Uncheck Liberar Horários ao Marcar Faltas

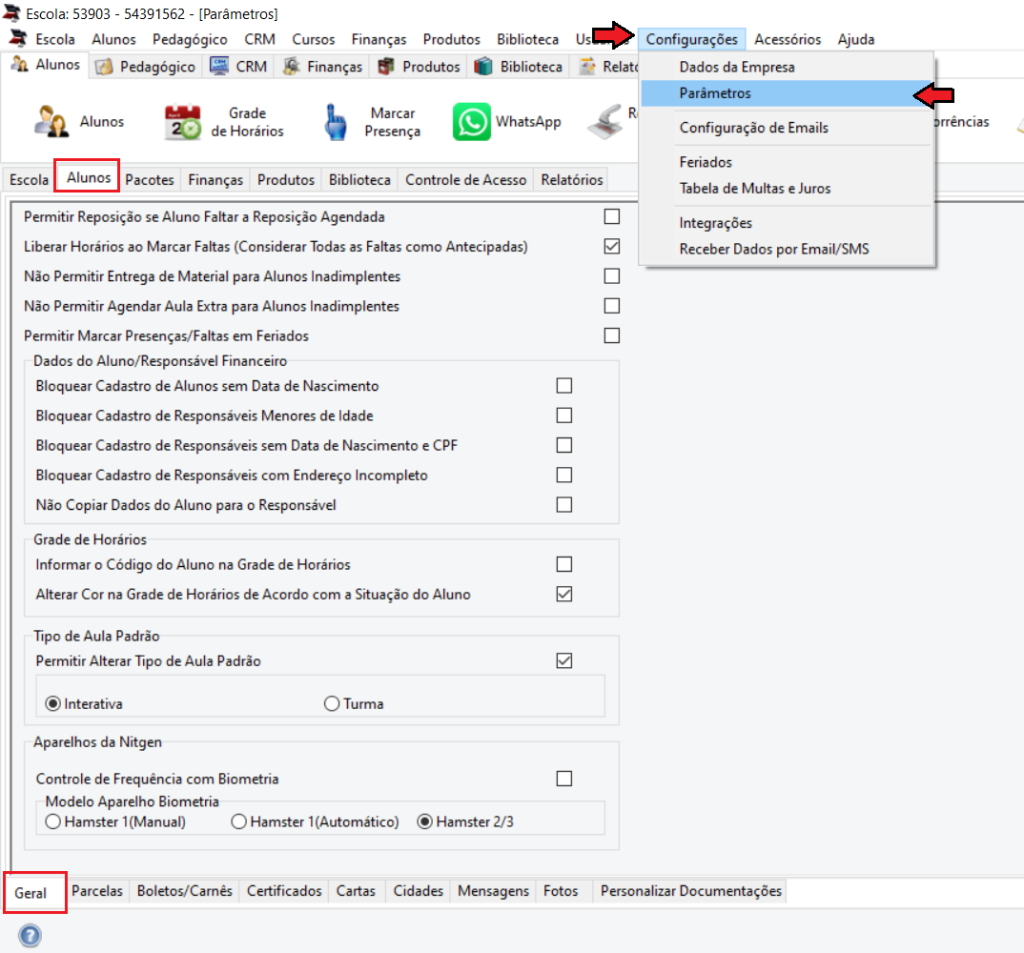click(x=612, y=246)
